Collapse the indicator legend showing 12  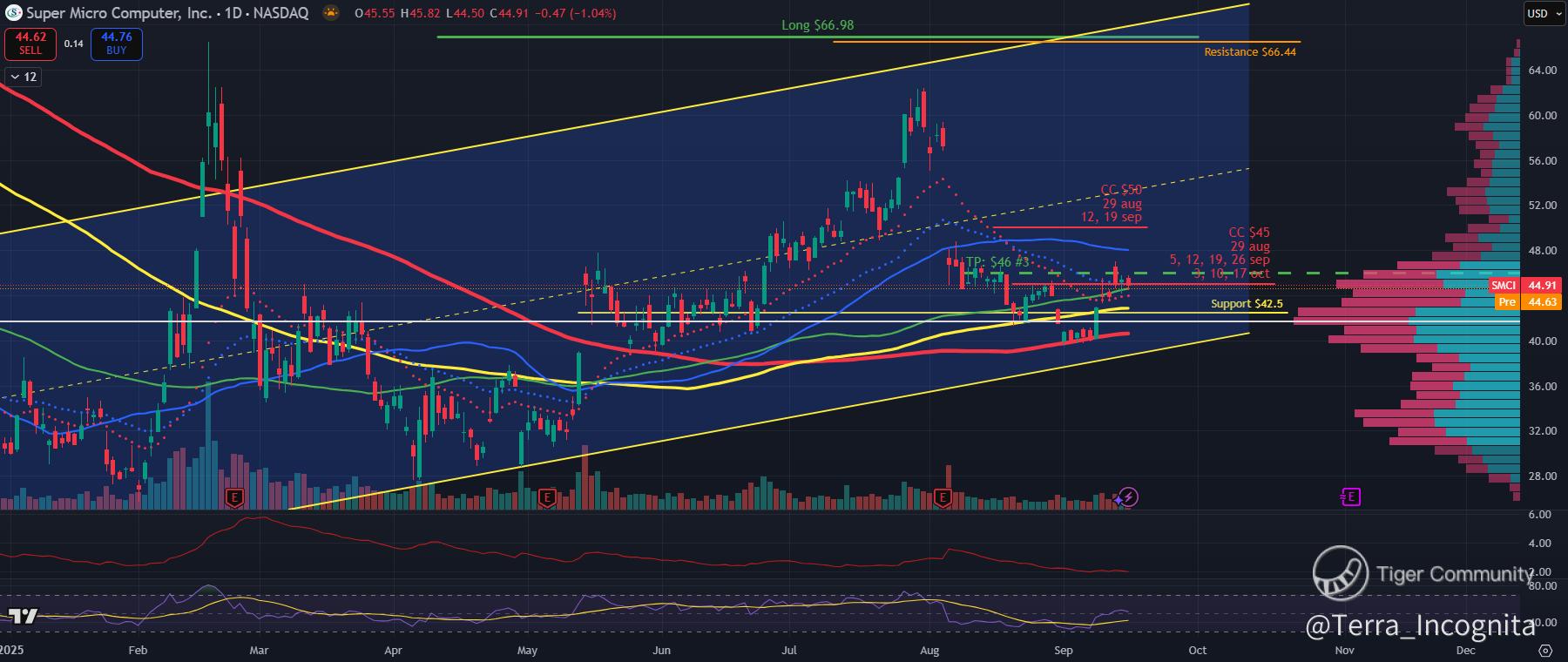(x=23, y=77)
